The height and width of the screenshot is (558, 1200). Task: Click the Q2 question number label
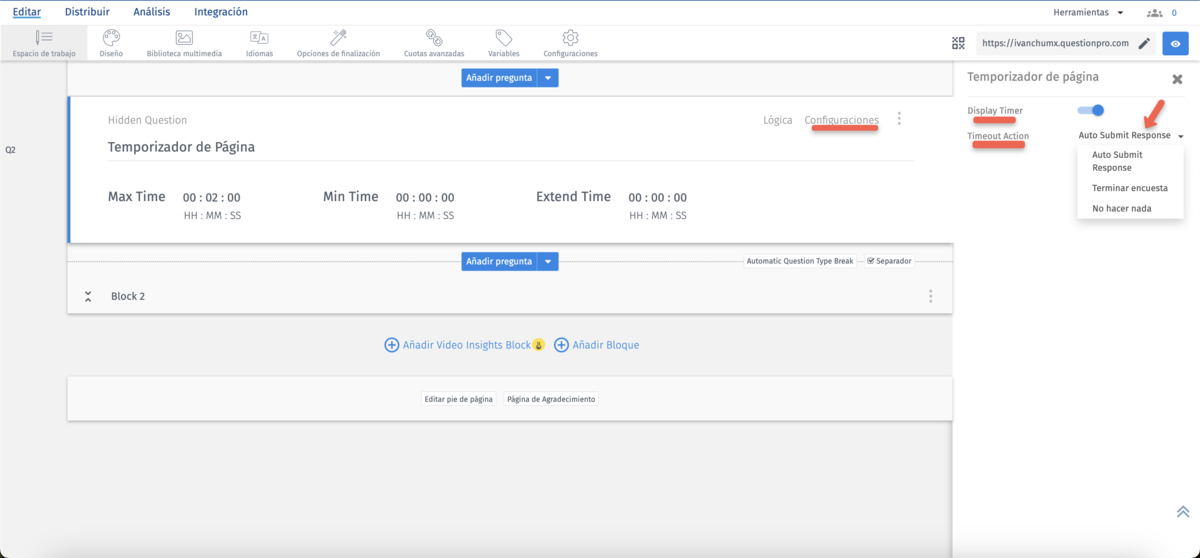(x=10, y=150)
